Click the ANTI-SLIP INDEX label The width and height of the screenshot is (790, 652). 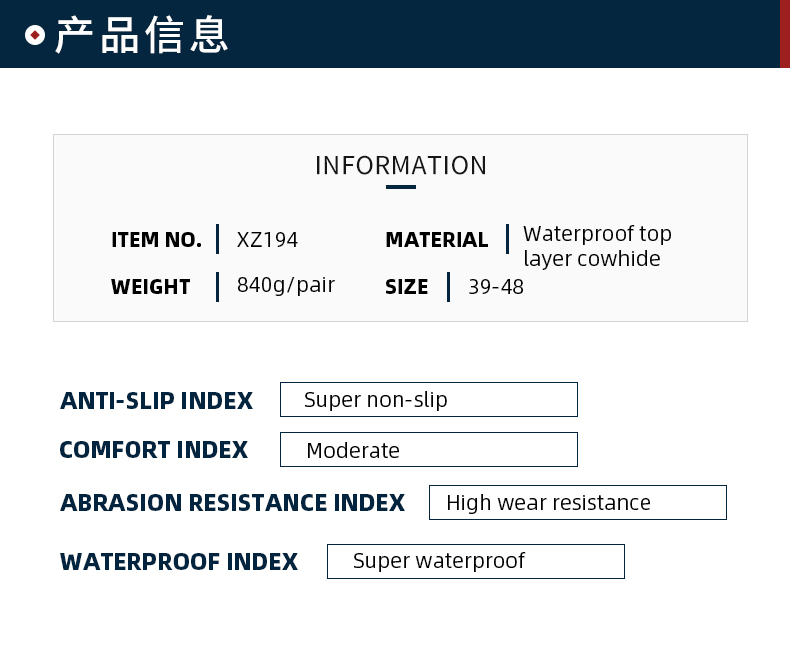[x=156, y=401]
